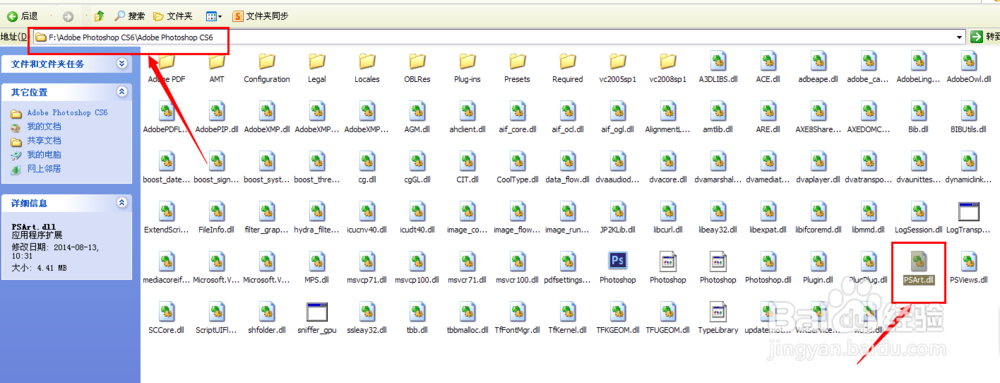Select the Plugin.dll file
This screenshot has width=1000, height=383.
tap(818, 268)
